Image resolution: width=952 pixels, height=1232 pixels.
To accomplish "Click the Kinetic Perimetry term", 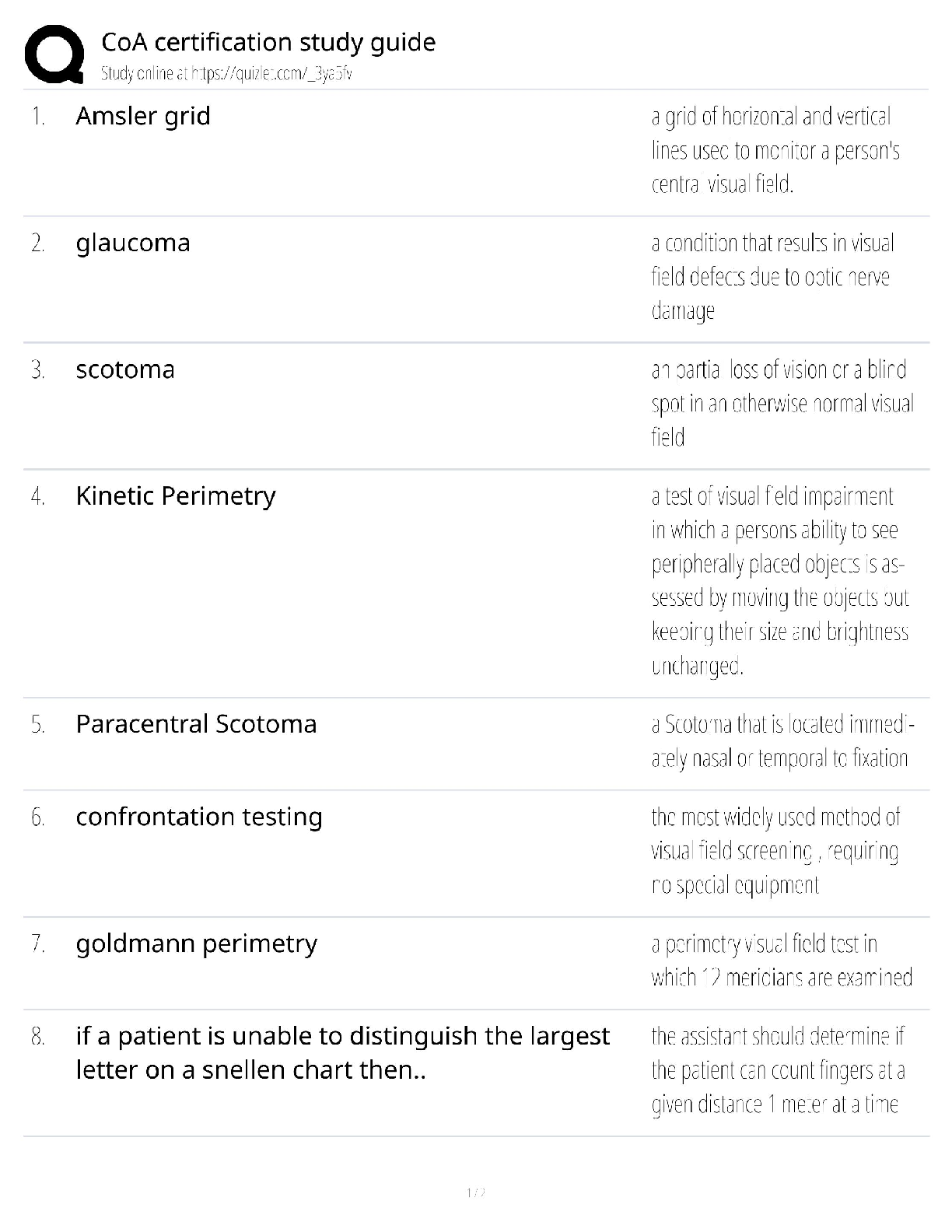I will pyautogui.click(x=176, y=496).
